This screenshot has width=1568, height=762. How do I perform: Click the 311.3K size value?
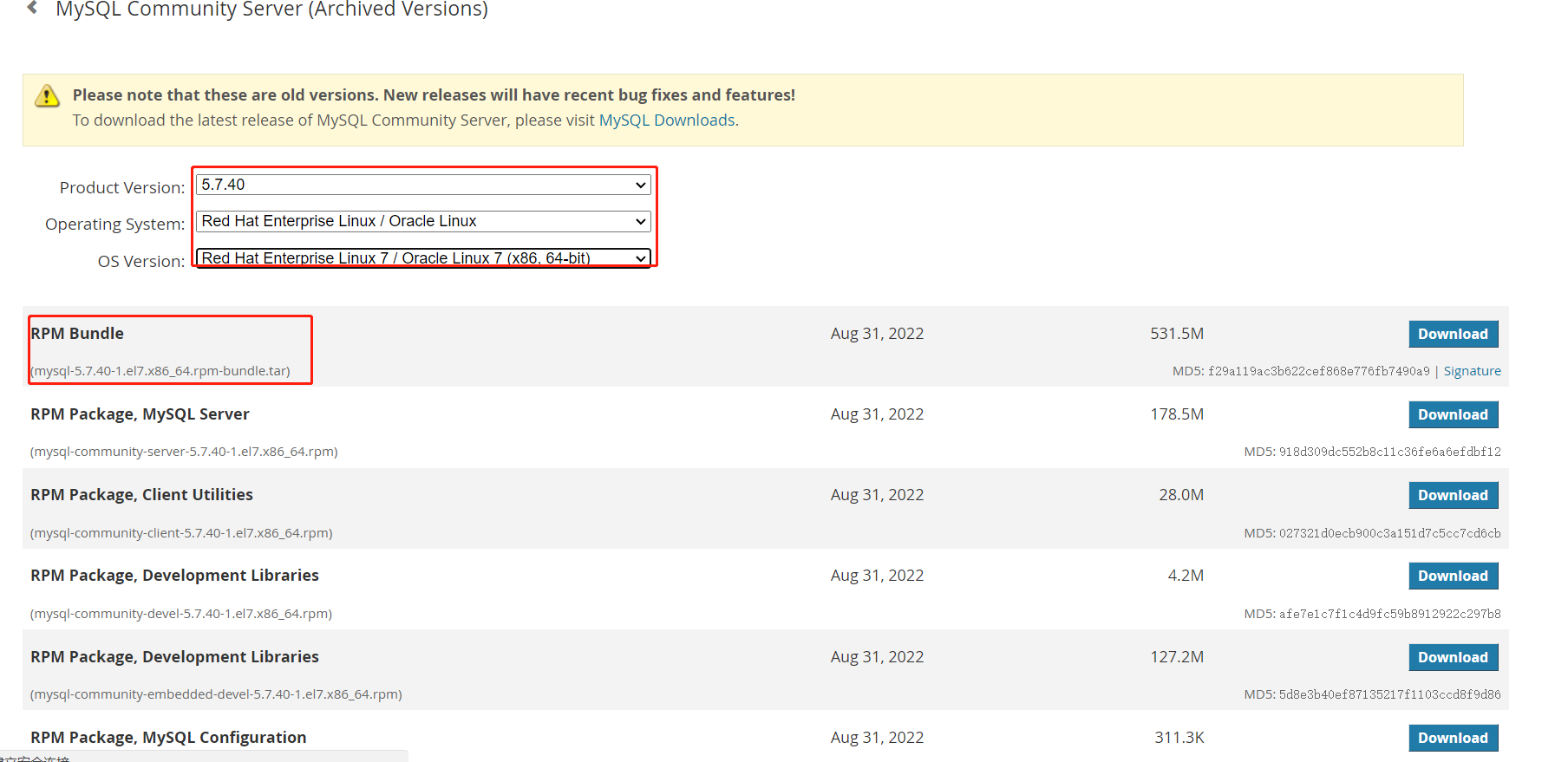1179,738
